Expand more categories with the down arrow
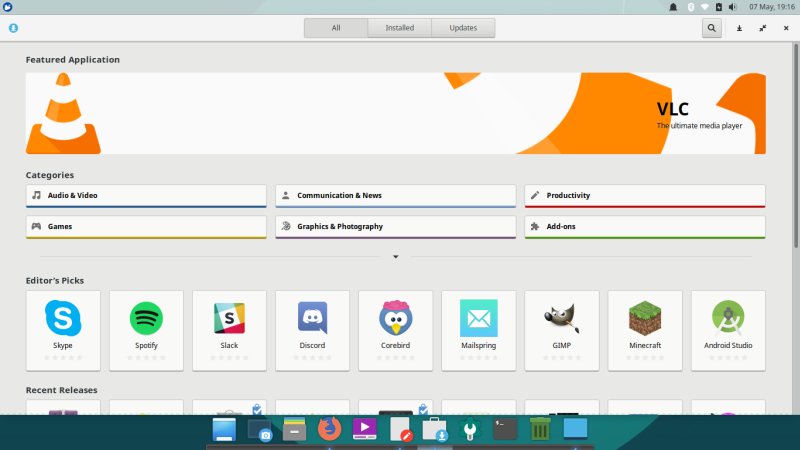The height and width of the screenshot is (450, 800). (x=395, y=257)
